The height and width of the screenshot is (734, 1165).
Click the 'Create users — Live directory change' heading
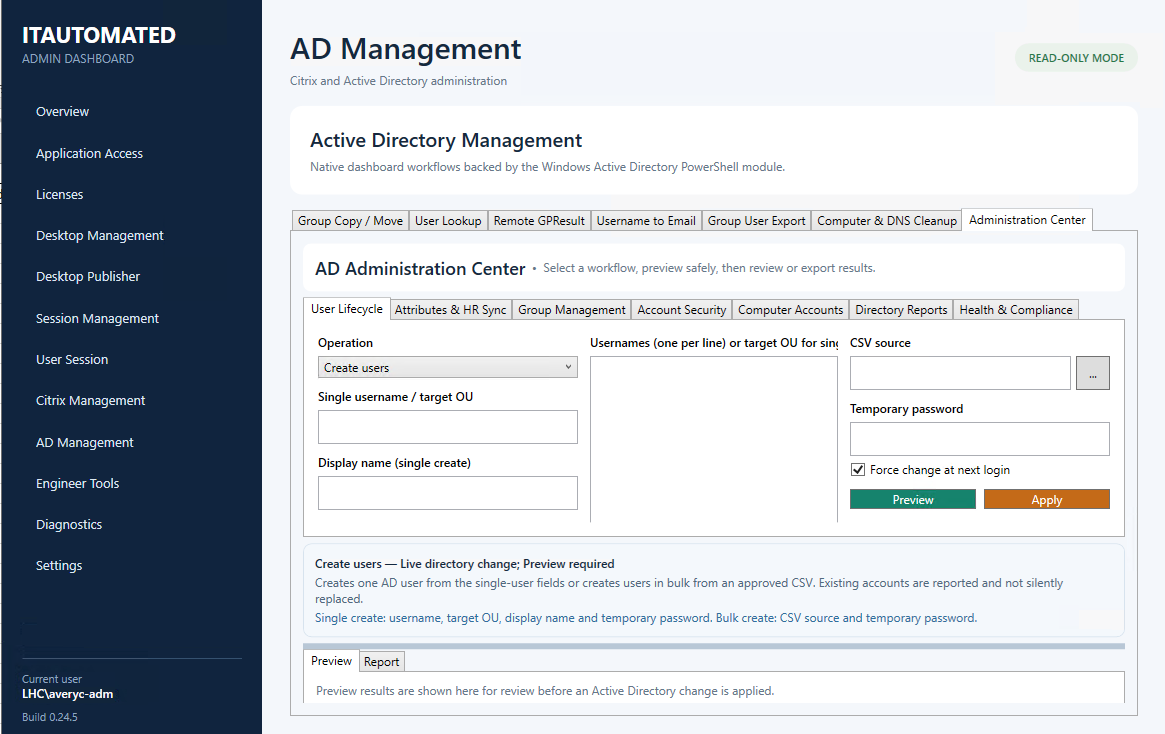coord(464,564)
